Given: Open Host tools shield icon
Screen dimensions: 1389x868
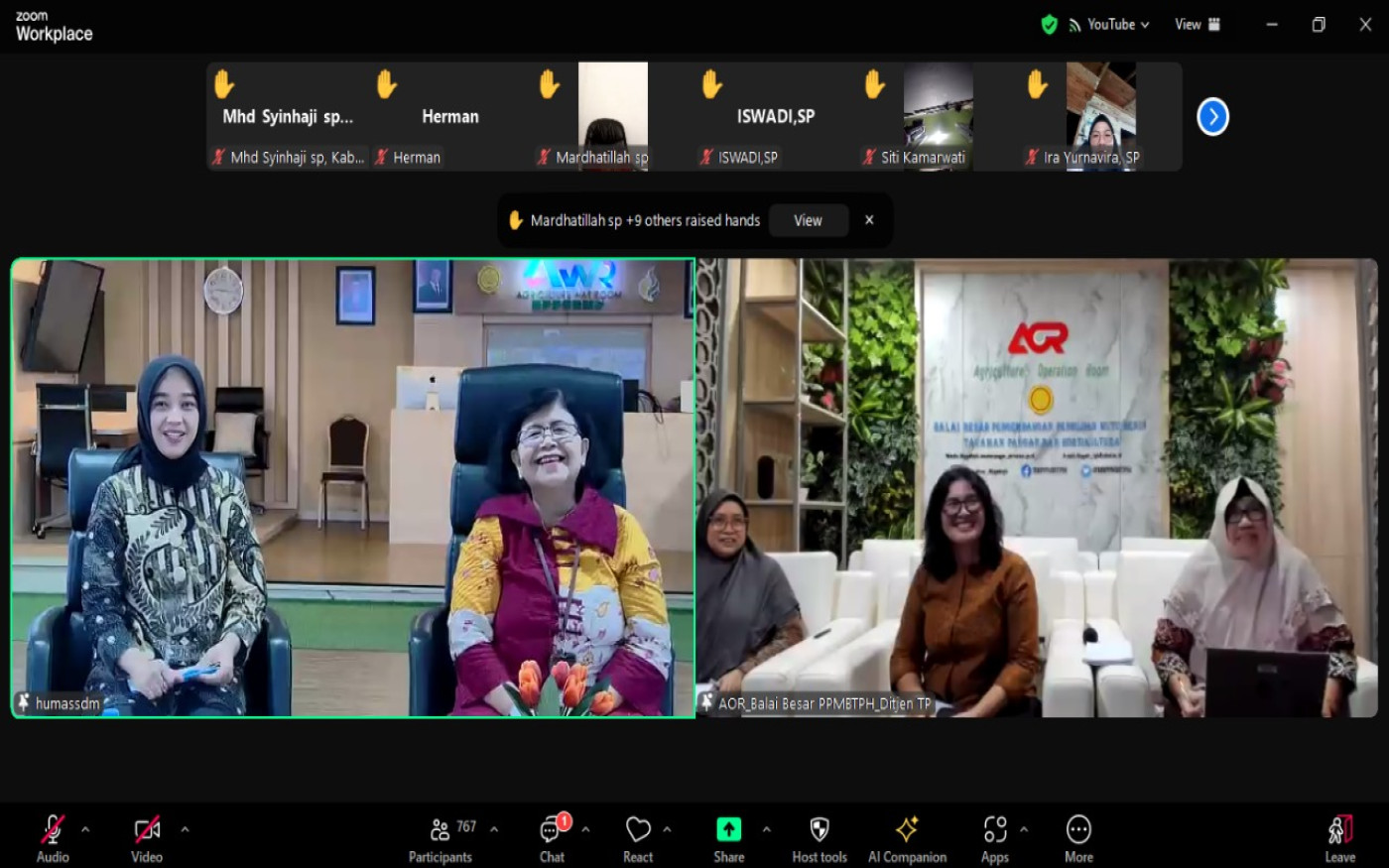Looking at the screenshot, I should click(820, 838).
